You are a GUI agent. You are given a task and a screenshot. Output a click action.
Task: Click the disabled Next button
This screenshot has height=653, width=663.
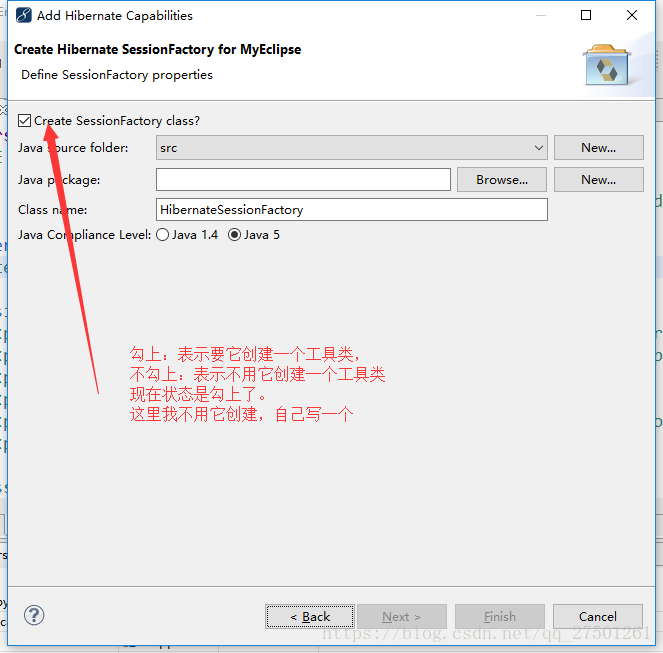[402, 616]
